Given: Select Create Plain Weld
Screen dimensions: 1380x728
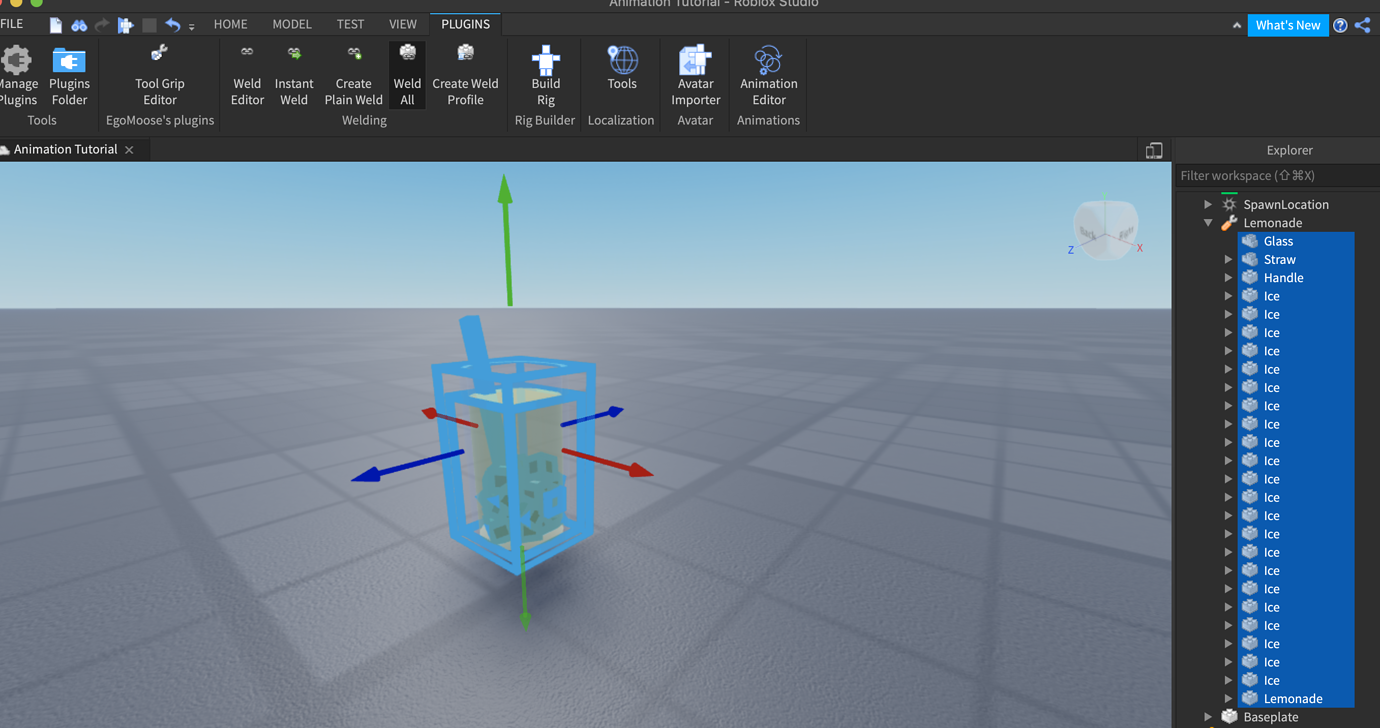Looking at the screenshot, I should tap(353, 75).
